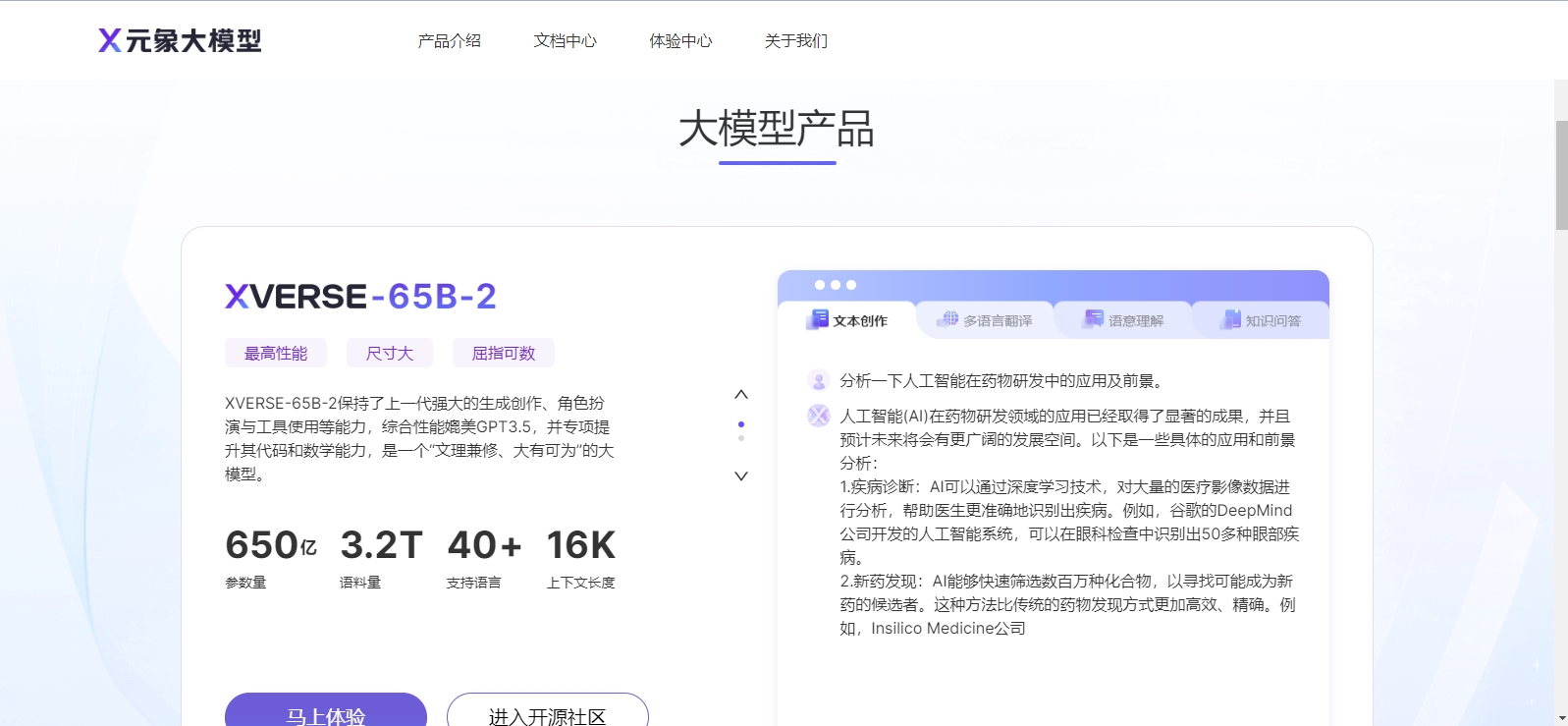Click the 650亿 parameter count
Screen dimensions: 1568x726
(271, 545)
